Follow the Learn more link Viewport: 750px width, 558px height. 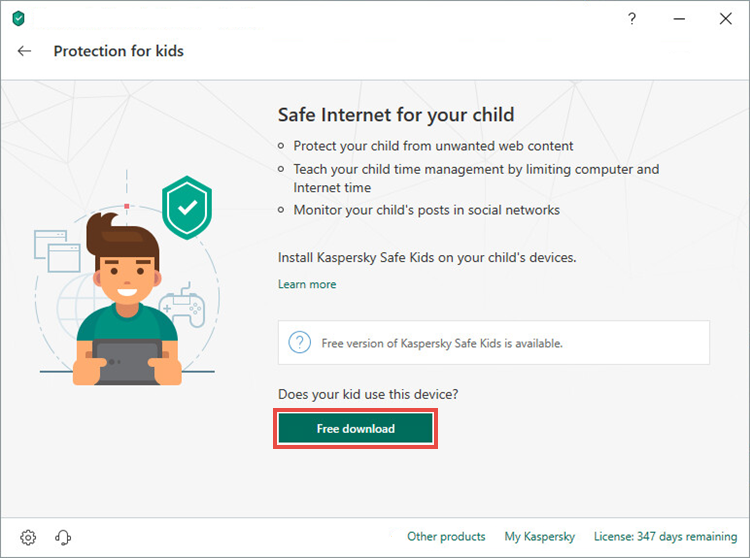(307, 285)
